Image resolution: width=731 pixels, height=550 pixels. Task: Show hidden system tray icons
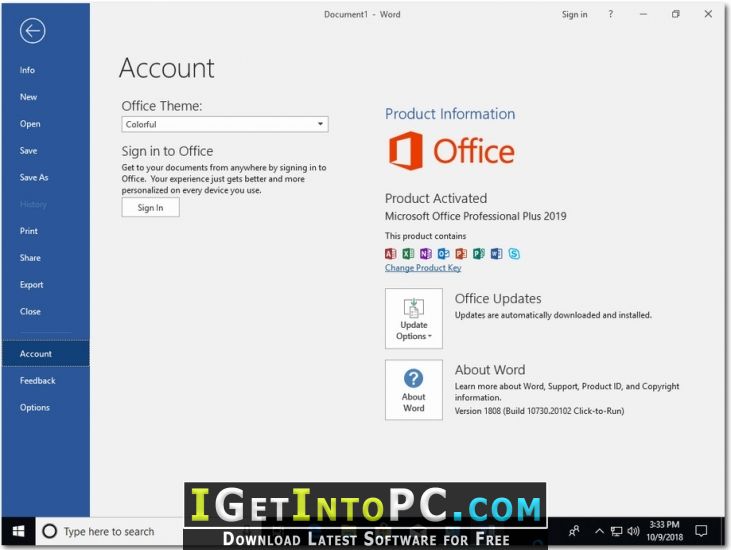pos(600,531)
